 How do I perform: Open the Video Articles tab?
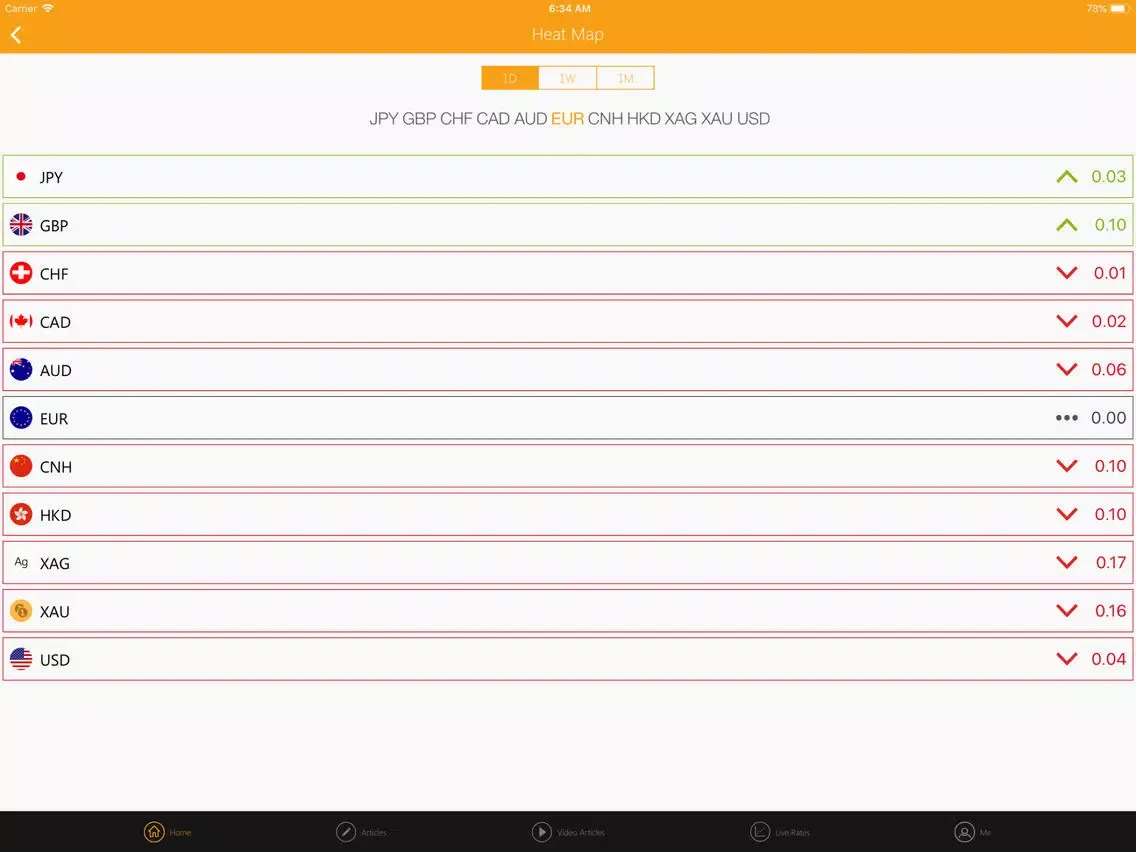coord(568,832)
